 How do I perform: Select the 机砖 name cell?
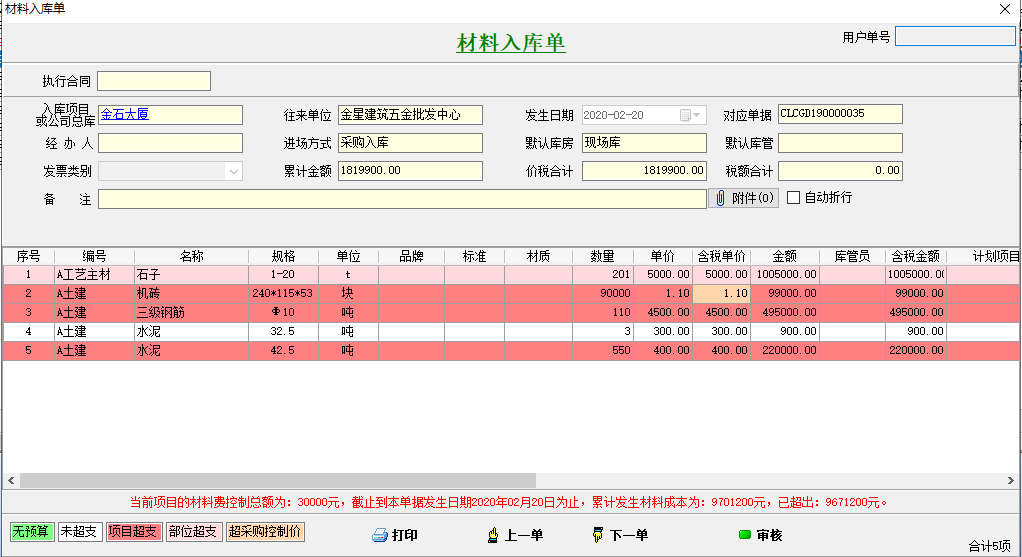[192, 294]
